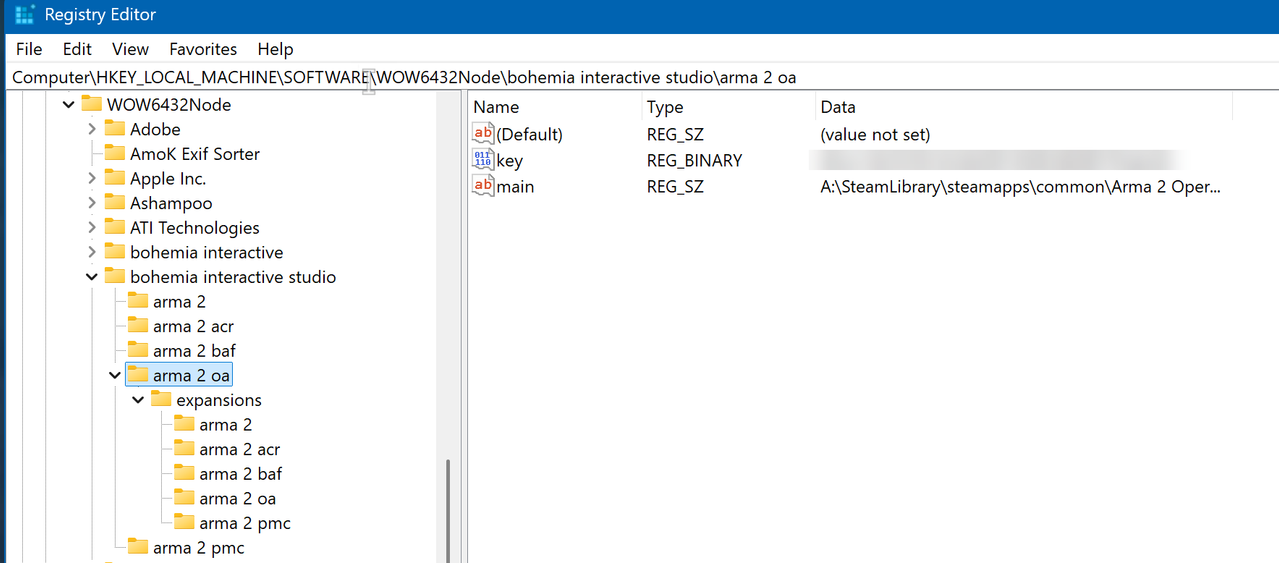1279x563 pixels.
Task: Click the arma 2 pmc folder icon under expansions
Action: [x=184, y=523]
